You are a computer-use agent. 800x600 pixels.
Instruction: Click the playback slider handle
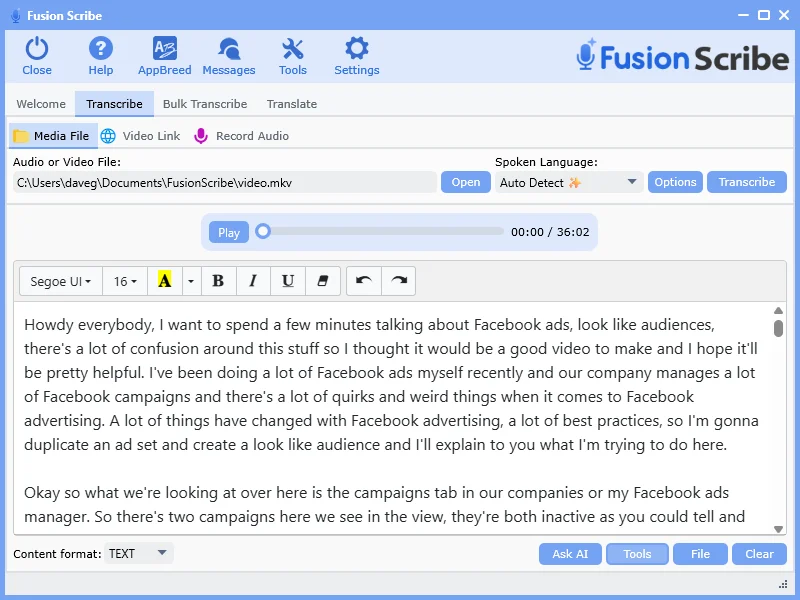tap(263, 232)
